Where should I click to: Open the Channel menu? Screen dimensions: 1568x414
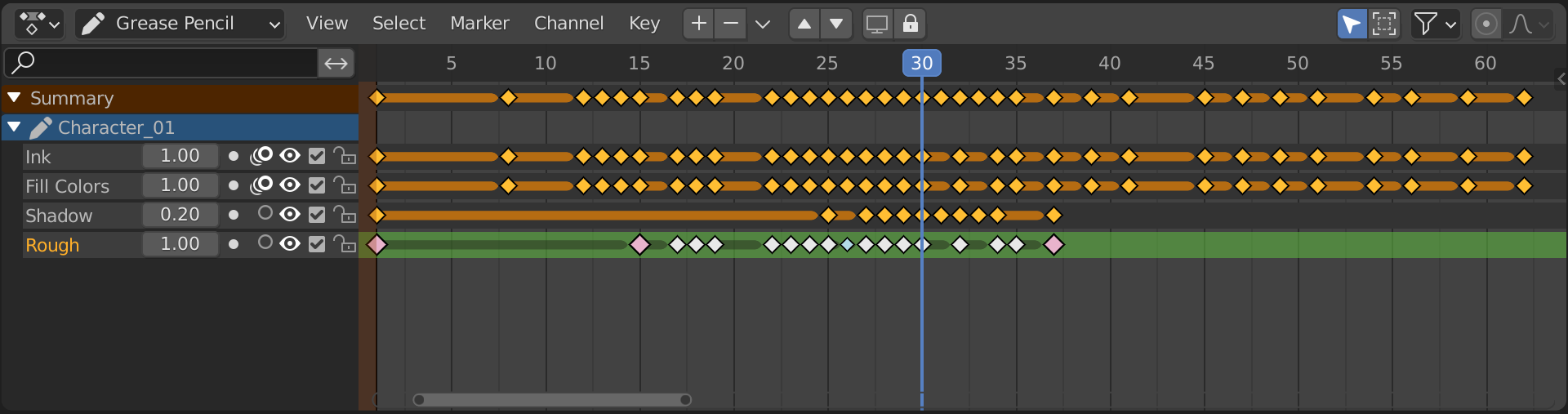point(568,24)
